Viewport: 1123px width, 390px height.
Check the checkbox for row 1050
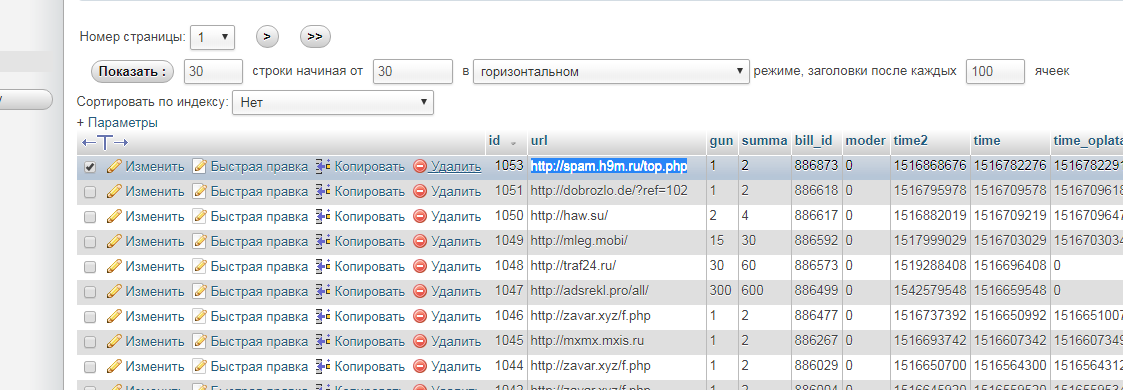point(90,217)
